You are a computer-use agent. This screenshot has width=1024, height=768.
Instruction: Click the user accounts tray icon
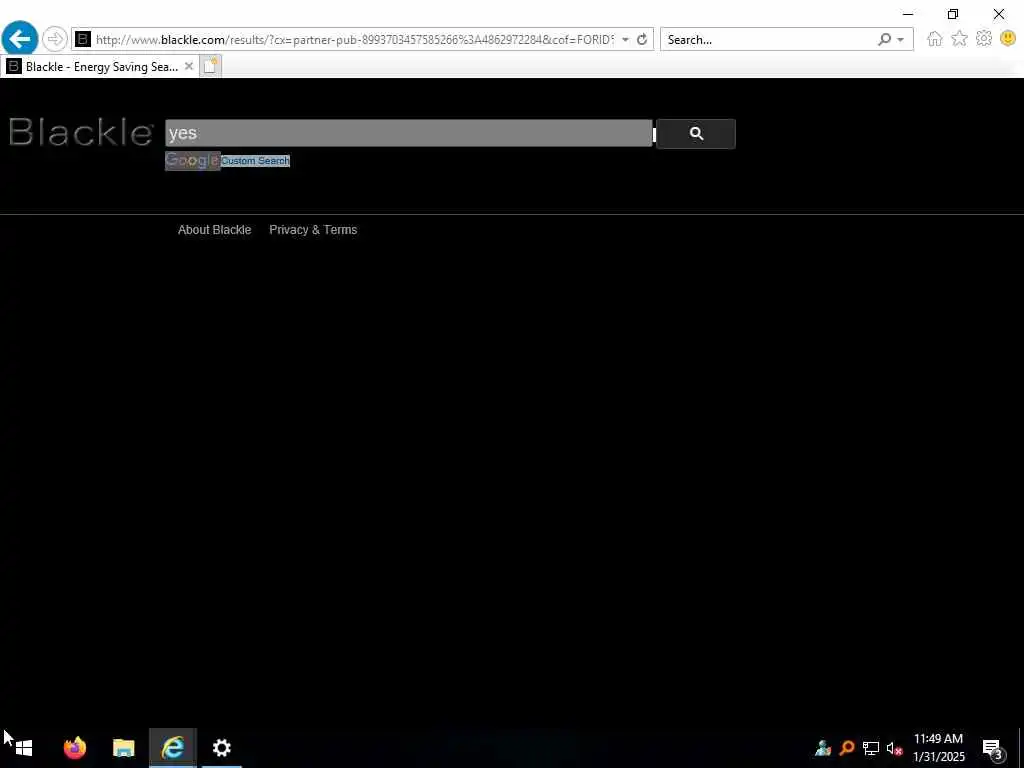click(823, 748)
